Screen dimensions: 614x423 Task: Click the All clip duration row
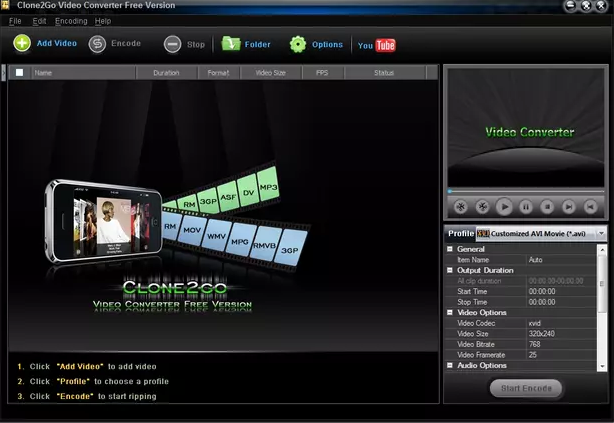(521, 281)
